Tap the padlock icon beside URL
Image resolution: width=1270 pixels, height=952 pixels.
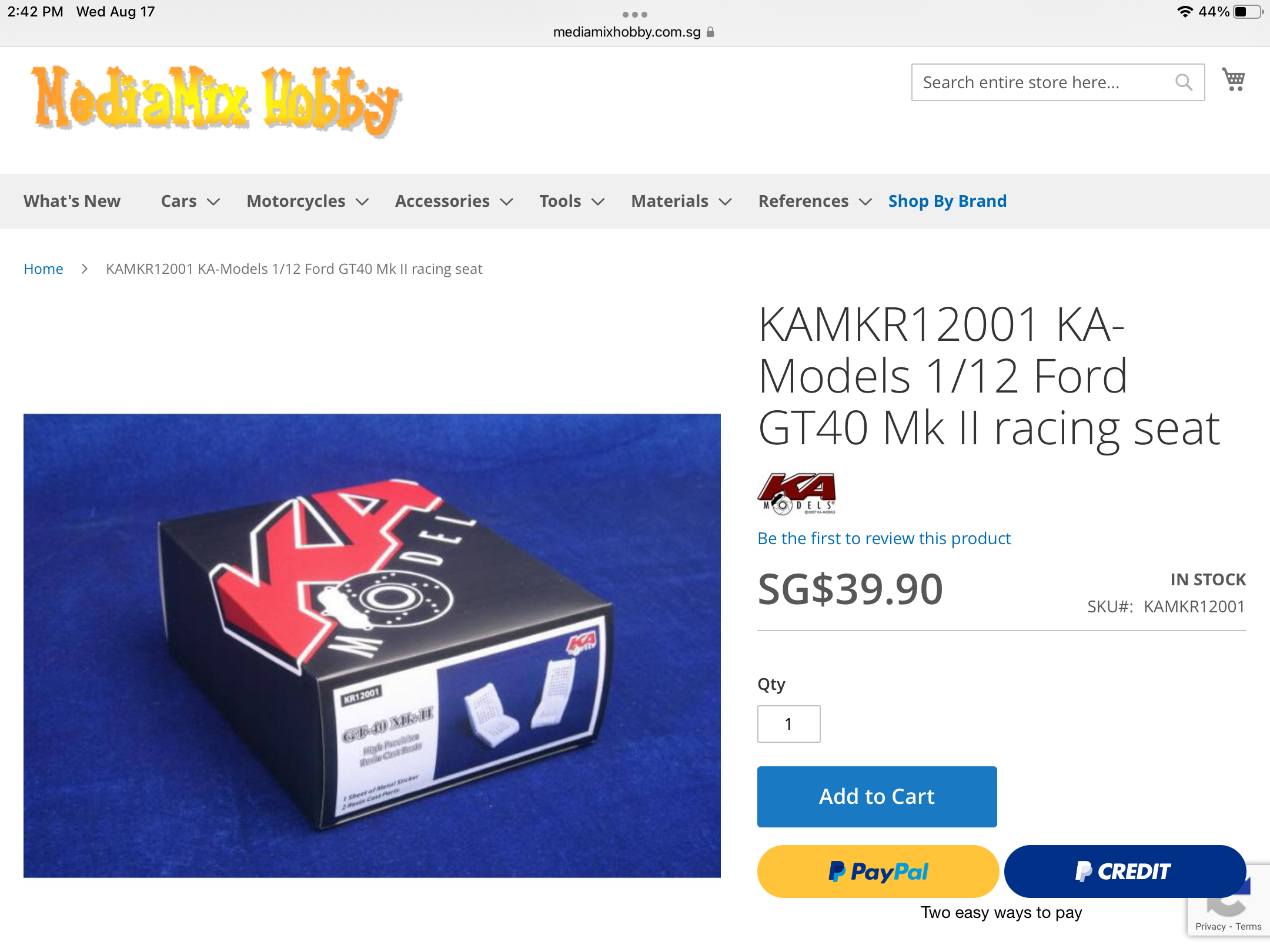(710, 32)
